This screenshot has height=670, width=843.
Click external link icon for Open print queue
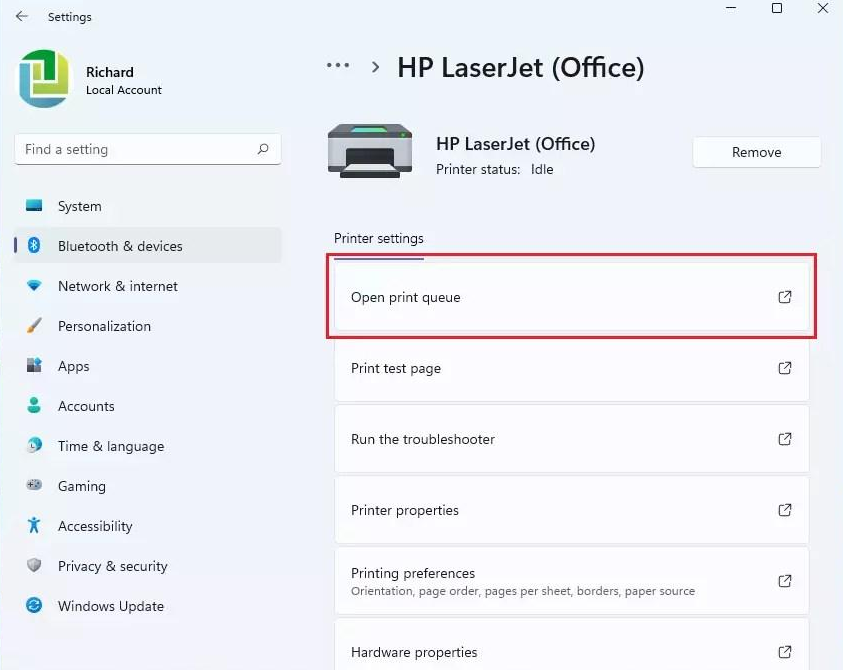point(785,297)
